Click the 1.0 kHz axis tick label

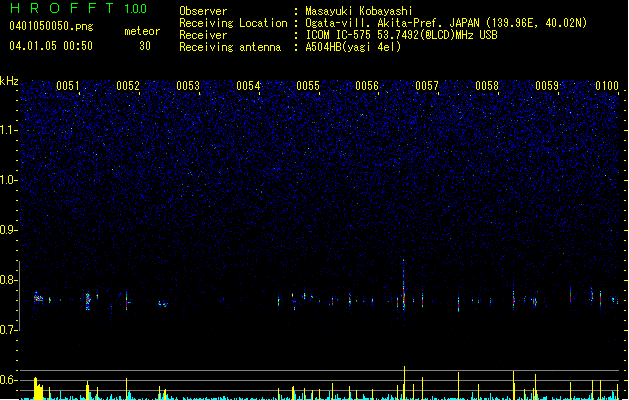(x=8, y=180)
